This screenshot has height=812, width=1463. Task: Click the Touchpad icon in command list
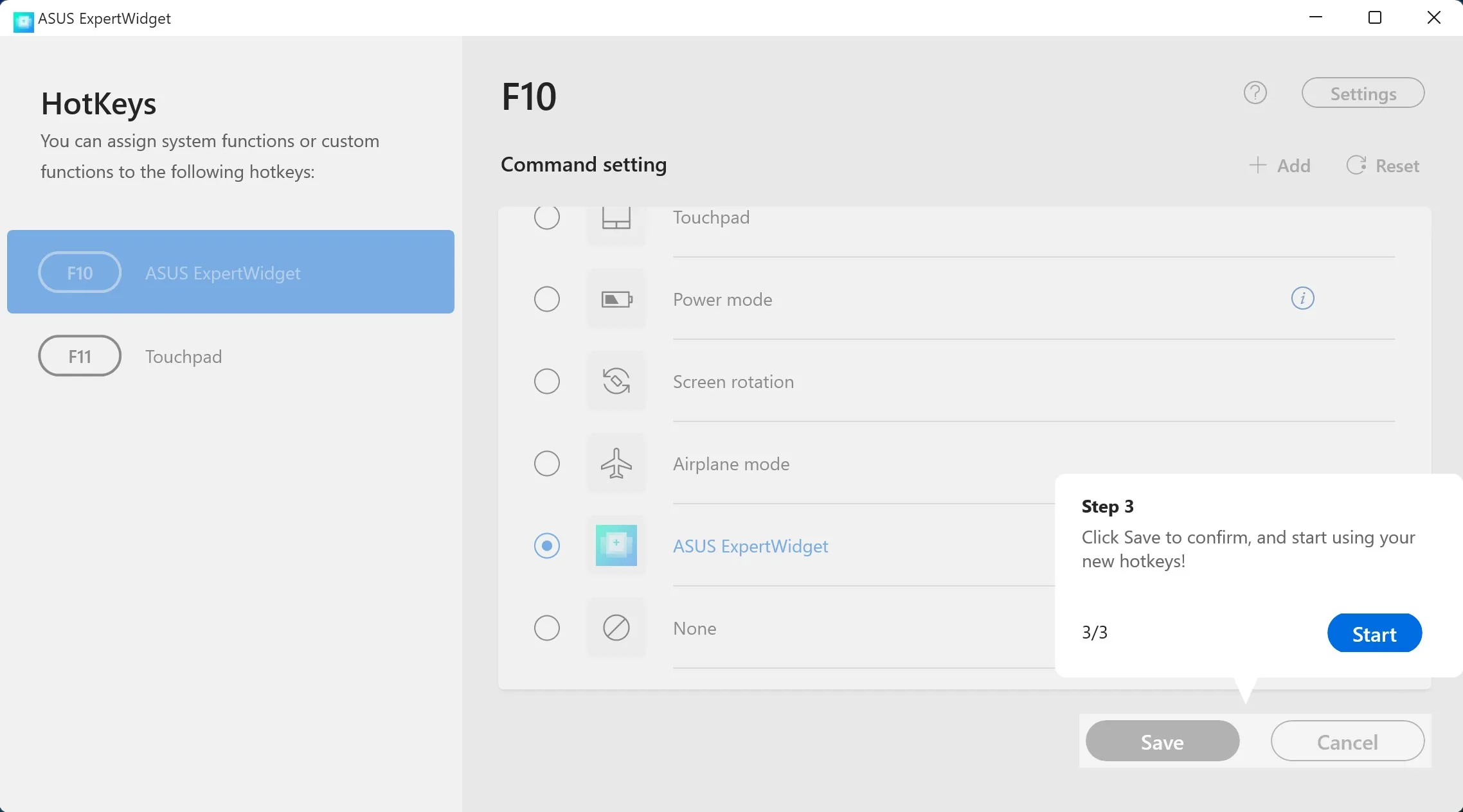pos(616,218)
